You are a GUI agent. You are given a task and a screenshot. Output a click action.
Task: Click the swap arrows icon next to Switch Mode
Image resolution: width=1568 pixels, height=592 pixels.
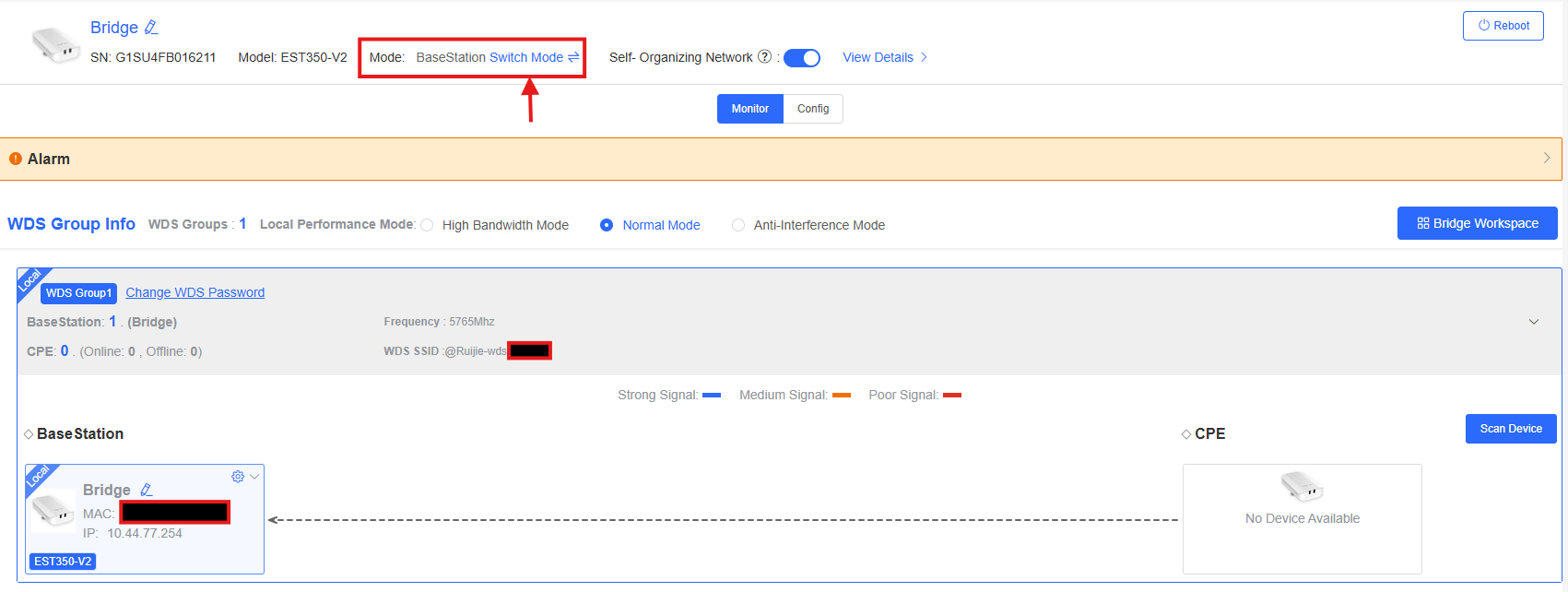[573, 57]
